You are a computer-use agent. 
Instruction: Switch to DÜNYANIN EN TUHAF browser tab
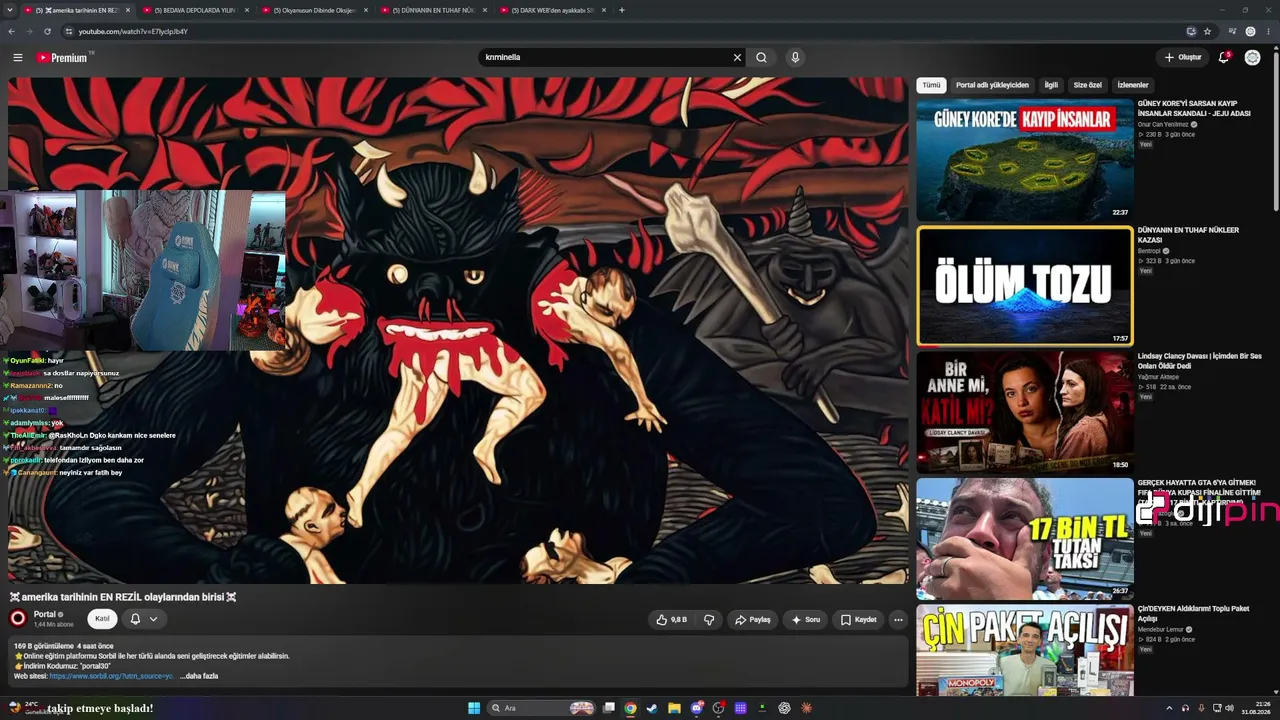[x=434, y=10]
